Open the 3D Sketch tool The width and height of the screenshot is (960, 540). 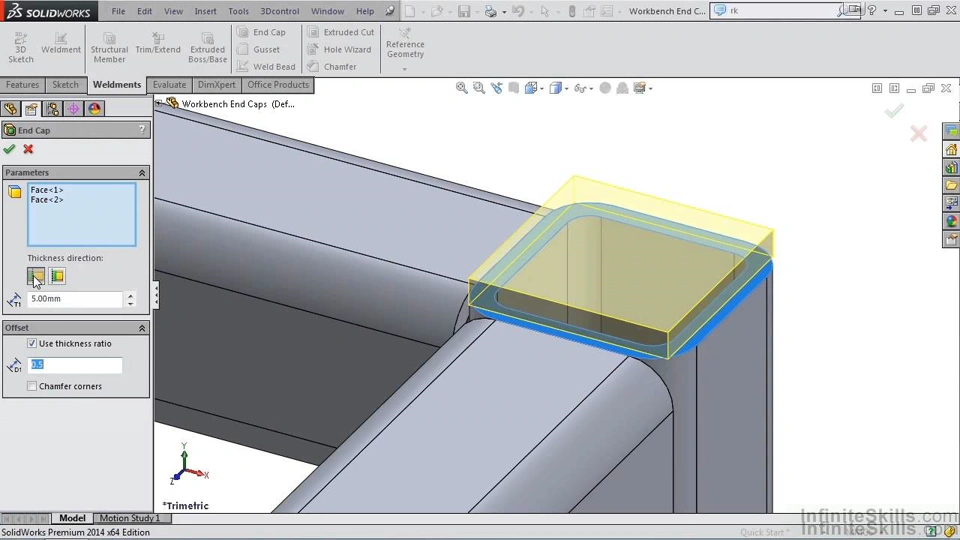[20, 48]
